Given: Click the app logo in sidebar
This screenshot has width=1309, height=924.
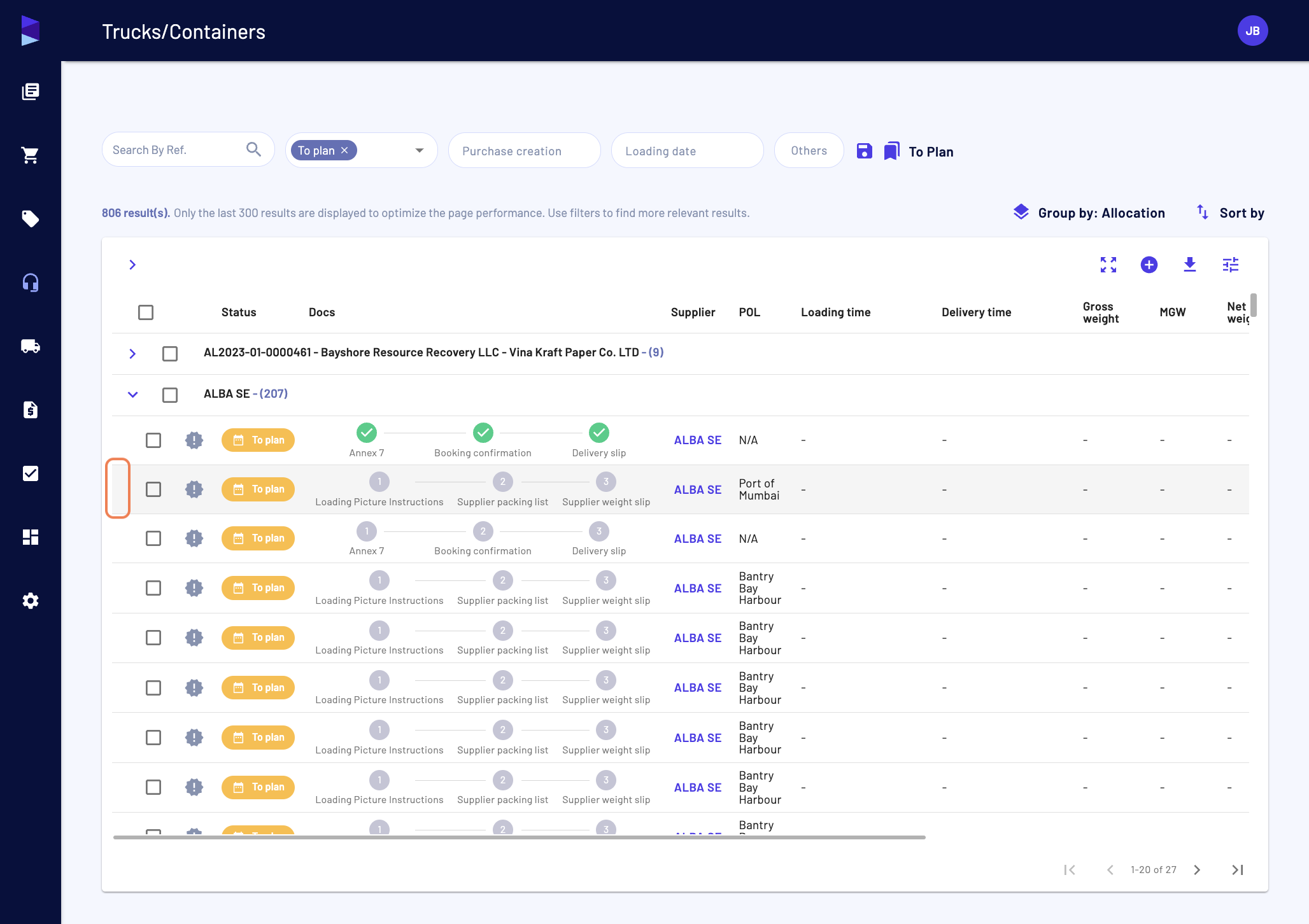Looking at the screenshot, I should [x=31, y=31].
